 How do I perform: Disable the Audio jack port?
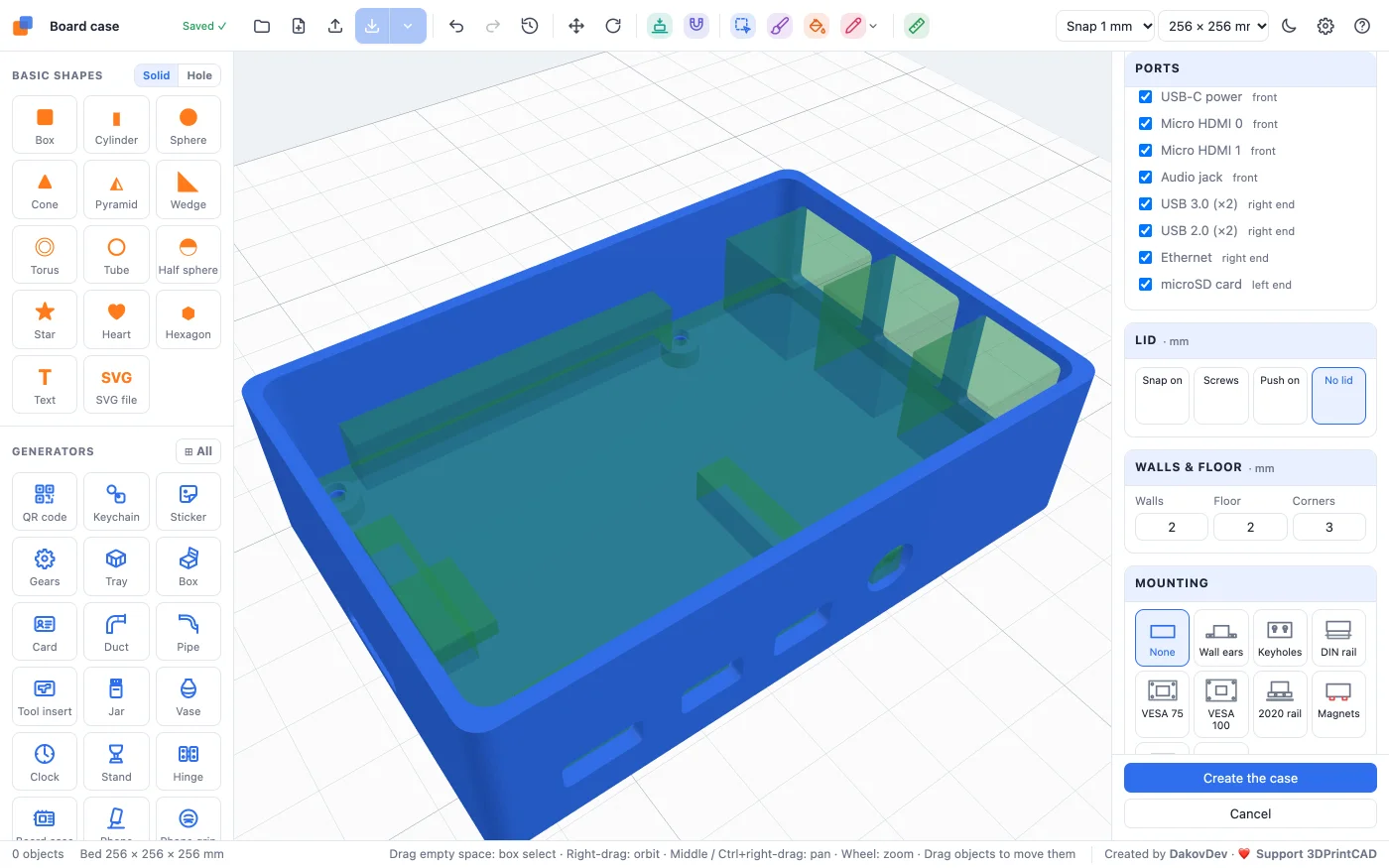click(1145, 177)
